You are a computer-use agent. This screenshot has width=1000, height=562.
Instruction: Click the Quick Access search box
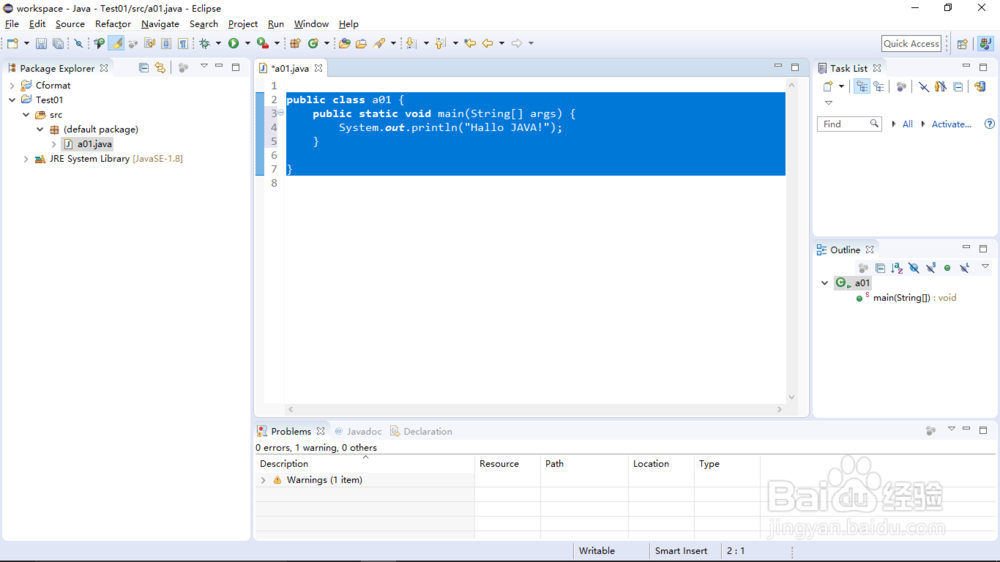tap(911, 43)
